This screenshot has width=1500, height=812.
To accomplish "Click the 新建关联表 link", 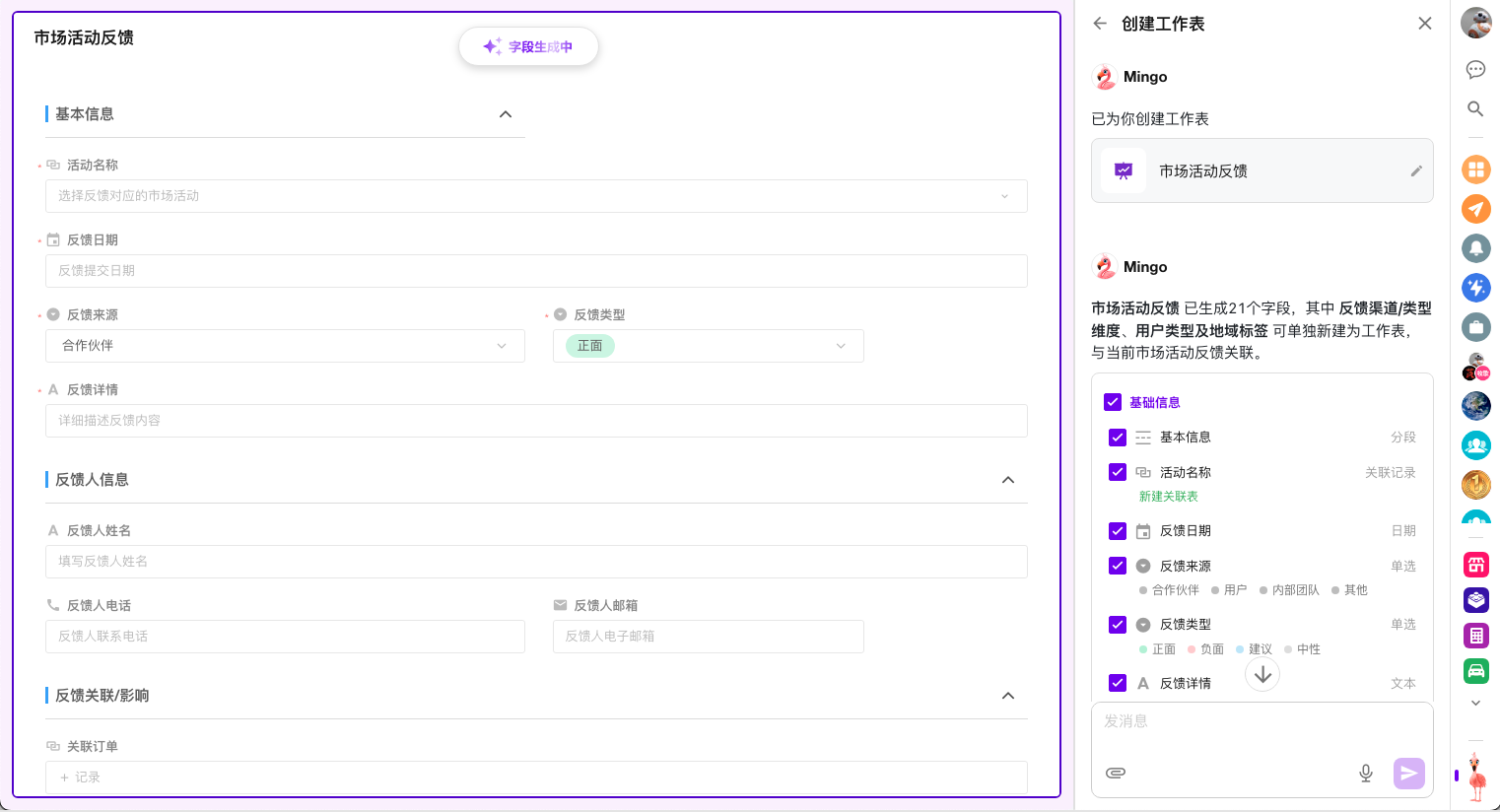I will tap(1168, 497).
